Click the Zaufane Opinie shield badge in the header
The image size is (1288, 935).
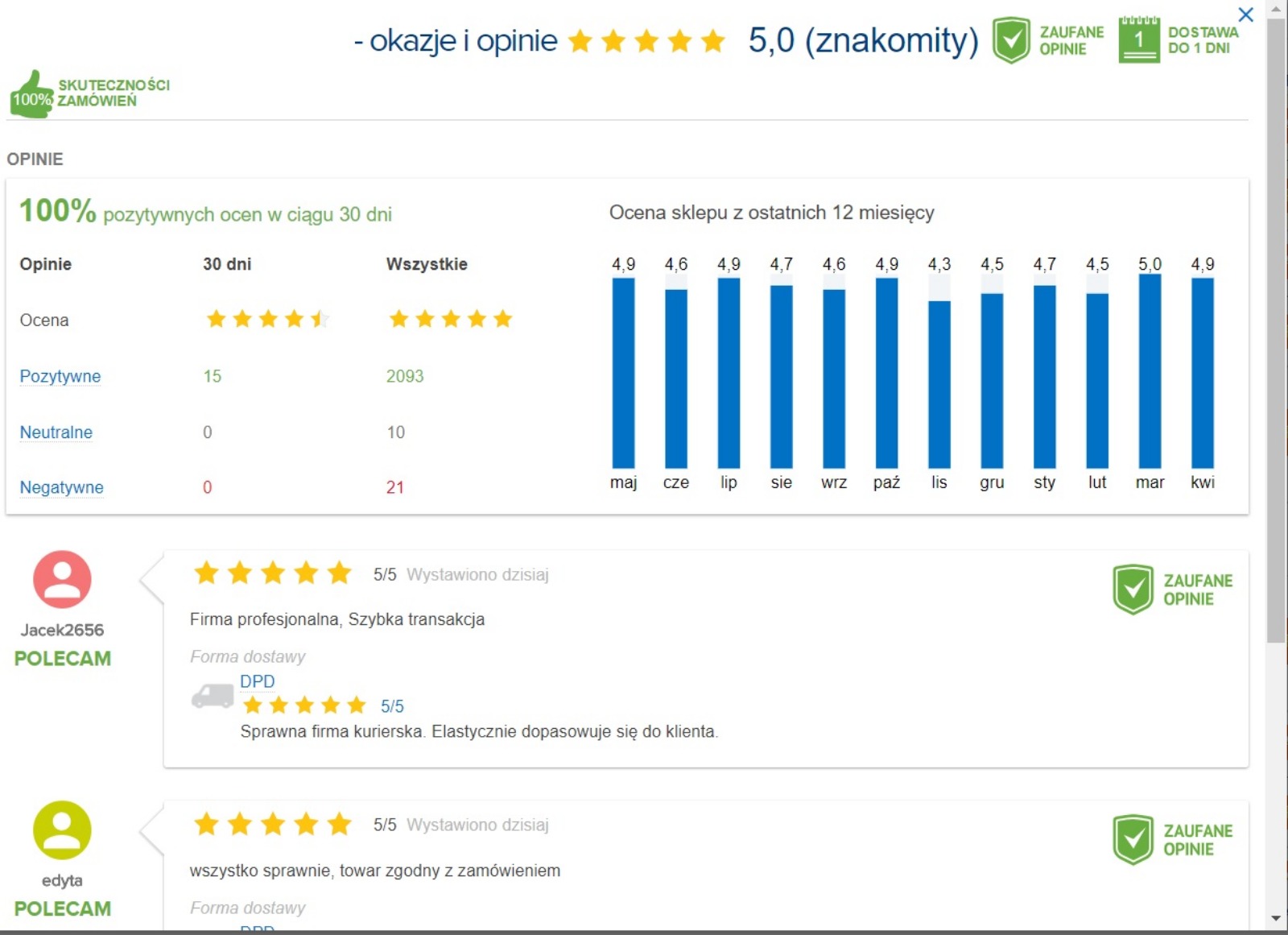point(1011,40)
